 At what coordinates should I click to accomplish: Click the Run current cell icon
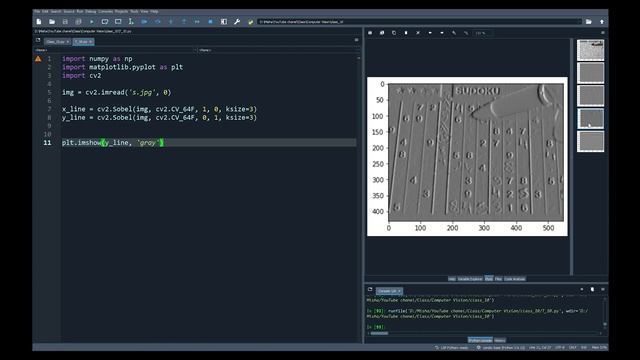(105, 22)
